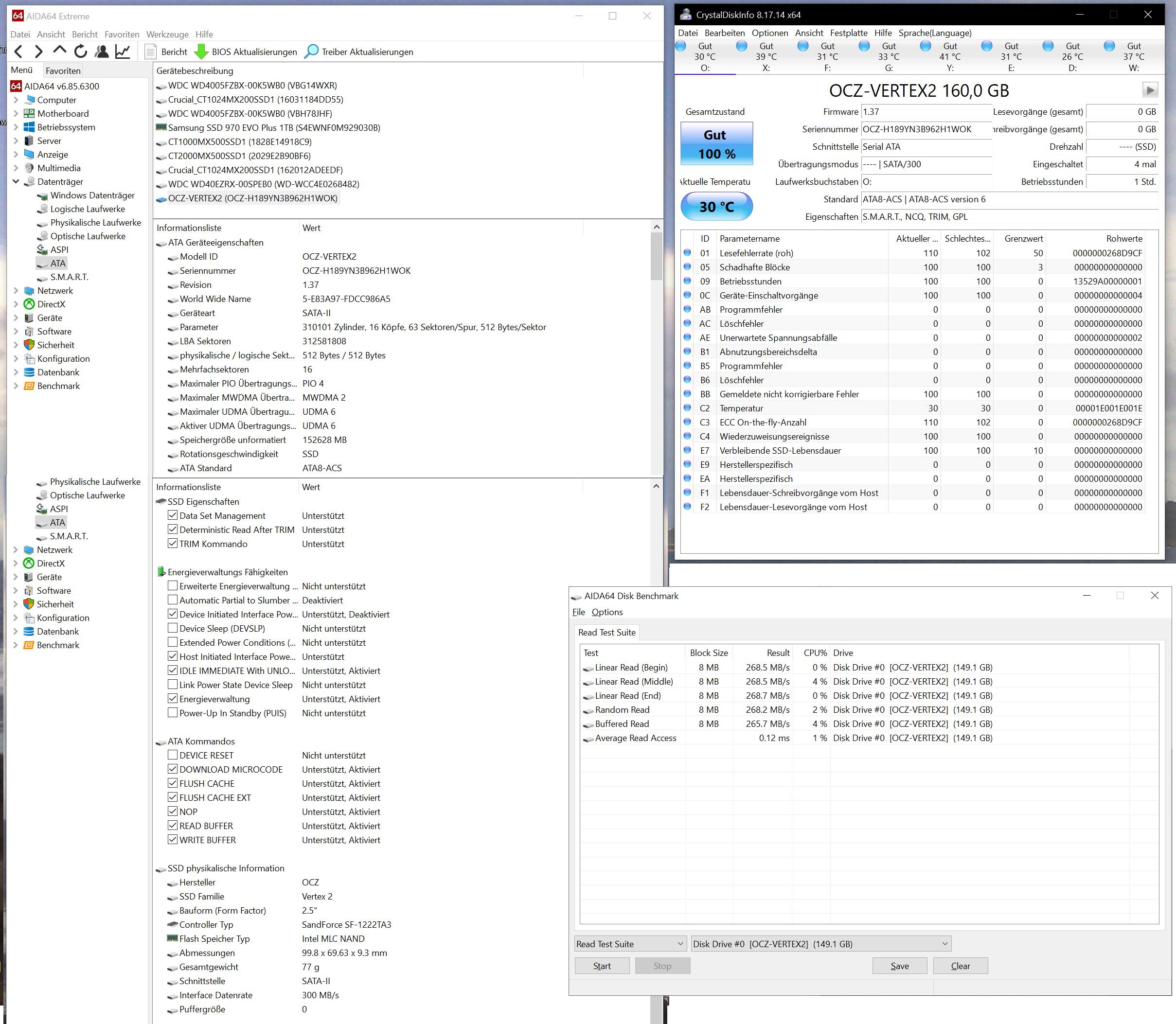Toggle DEVICE RESET checkbox
This screenshot has width=1176, height=1024.
pyautogui.click(x=173, y=754)
